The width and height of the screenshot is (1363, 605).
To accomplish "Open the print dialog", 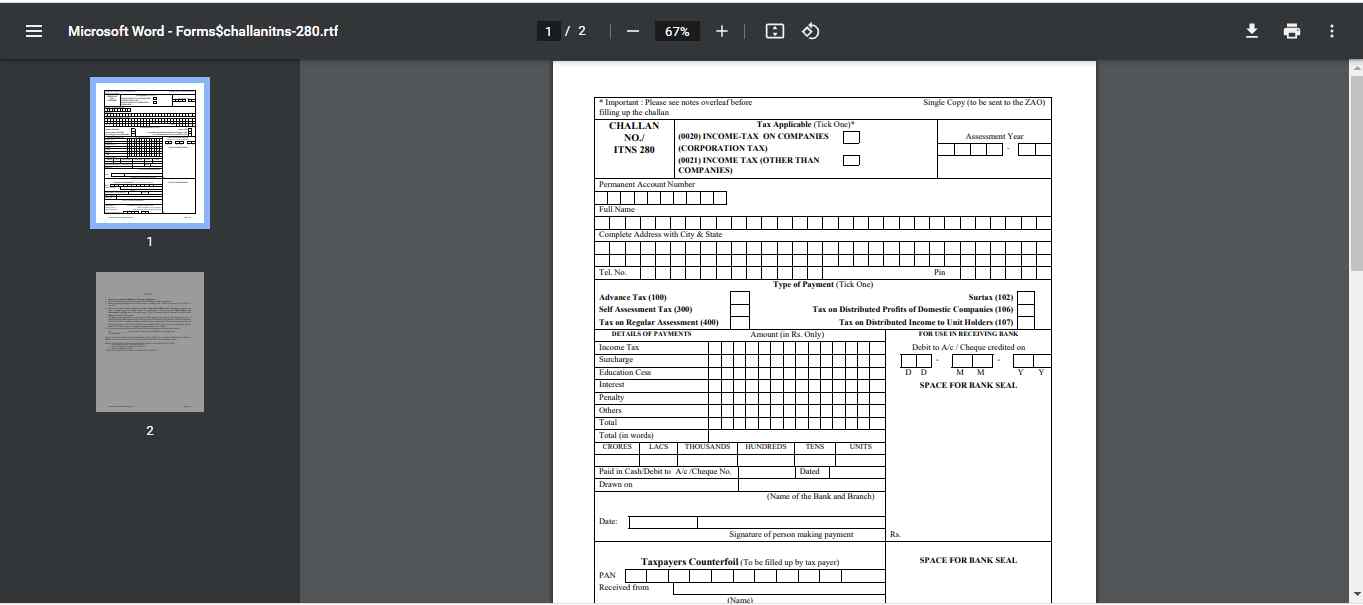I will pos(1291,31).
